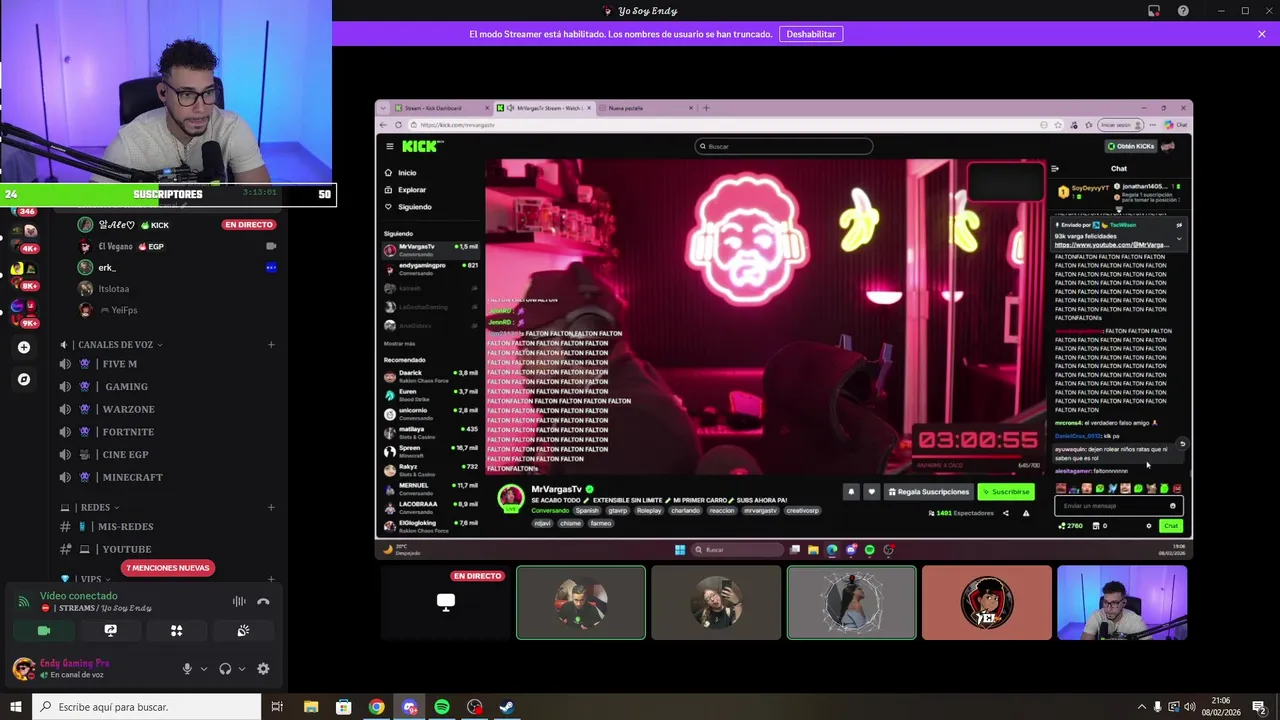Select the EN DIRECTO stream tile
The image size is (1280, 720).
tap(445, 602)
